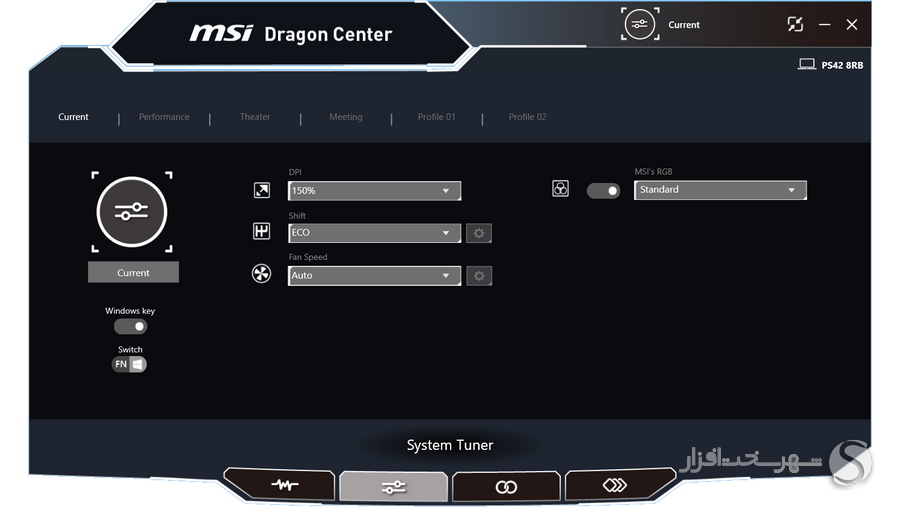The height and width of the screenshot is (510, 900).
Task: Open the Shift ECO dropdown
Action: coord(374,232)
